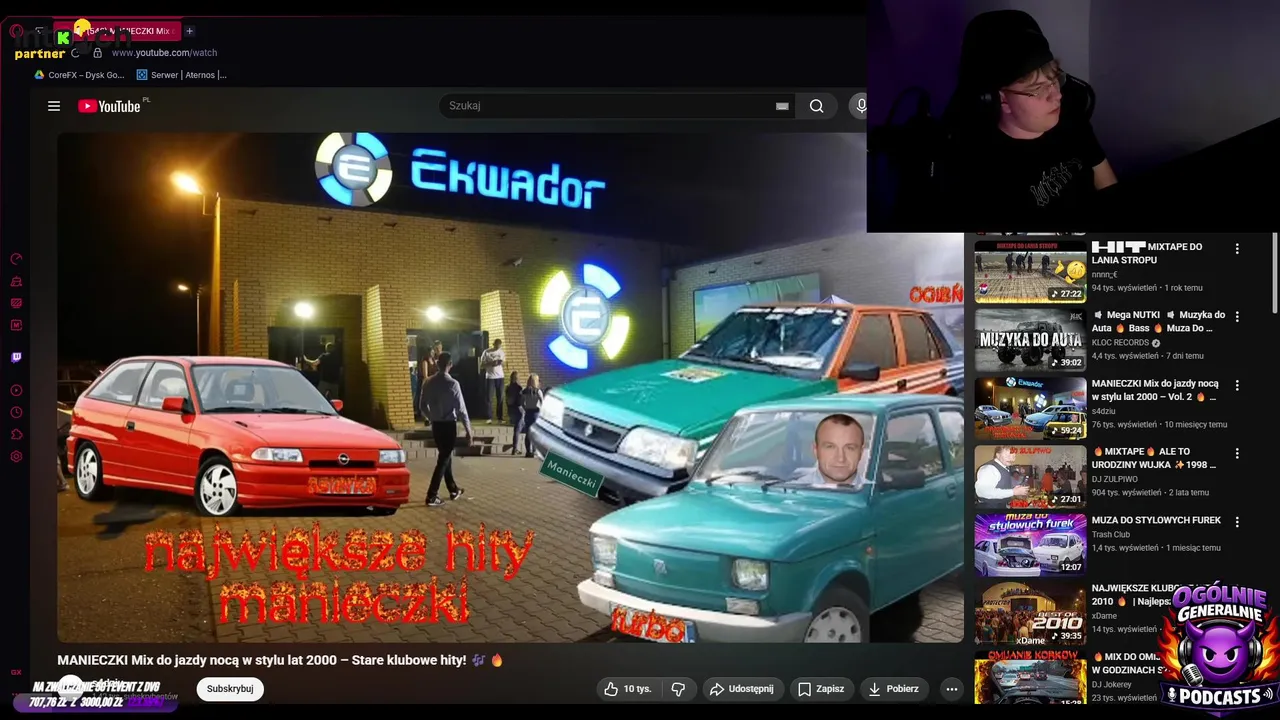
Task: Open MANIECZKI Mix Vol. 2 title
Action: (x=1155, y=390)
